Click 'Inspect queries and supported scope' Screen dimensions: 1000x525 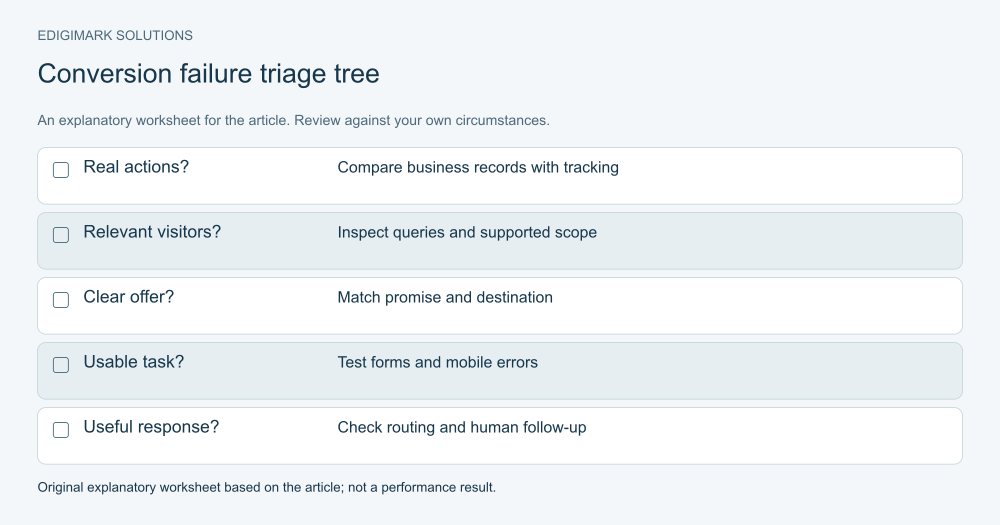coord(467,233)
